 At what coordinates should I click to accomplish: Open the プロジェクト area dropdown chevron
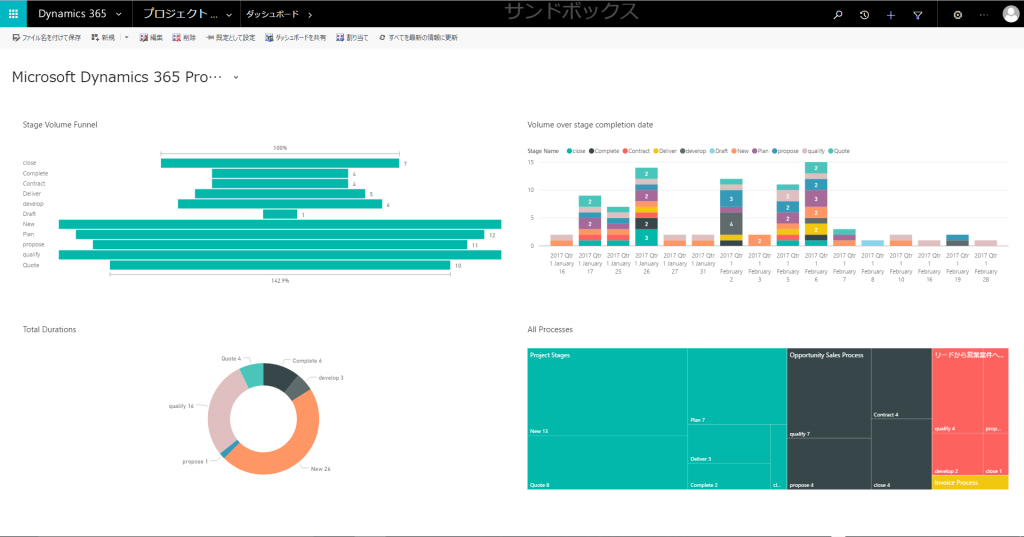click(229, 14)
